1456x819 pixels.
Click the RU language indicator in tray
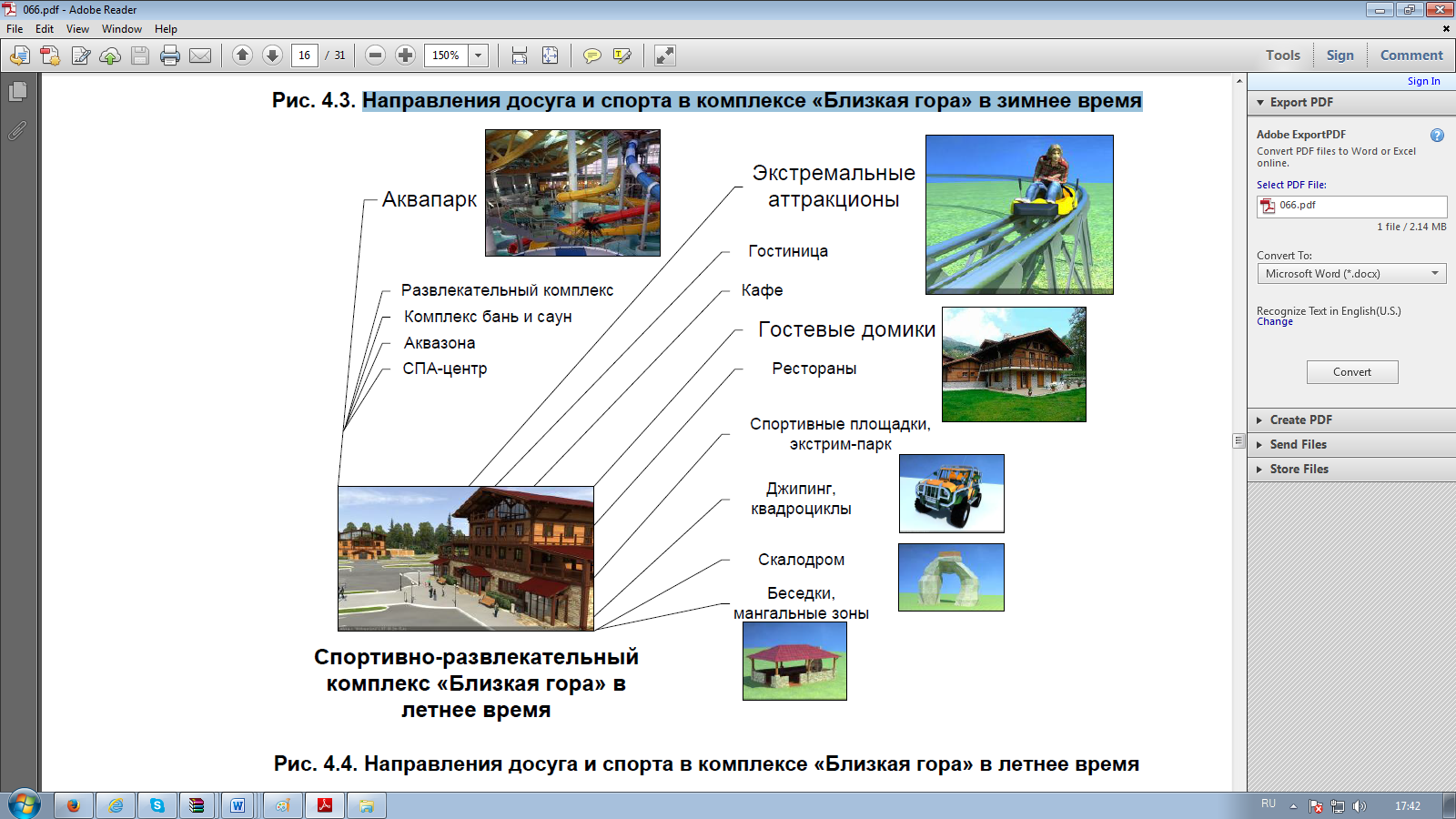1269,804
